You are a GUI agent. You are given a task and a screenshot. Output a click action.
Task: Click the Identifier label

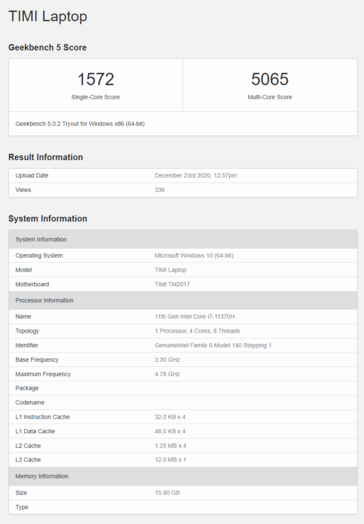tap(27, 345)
